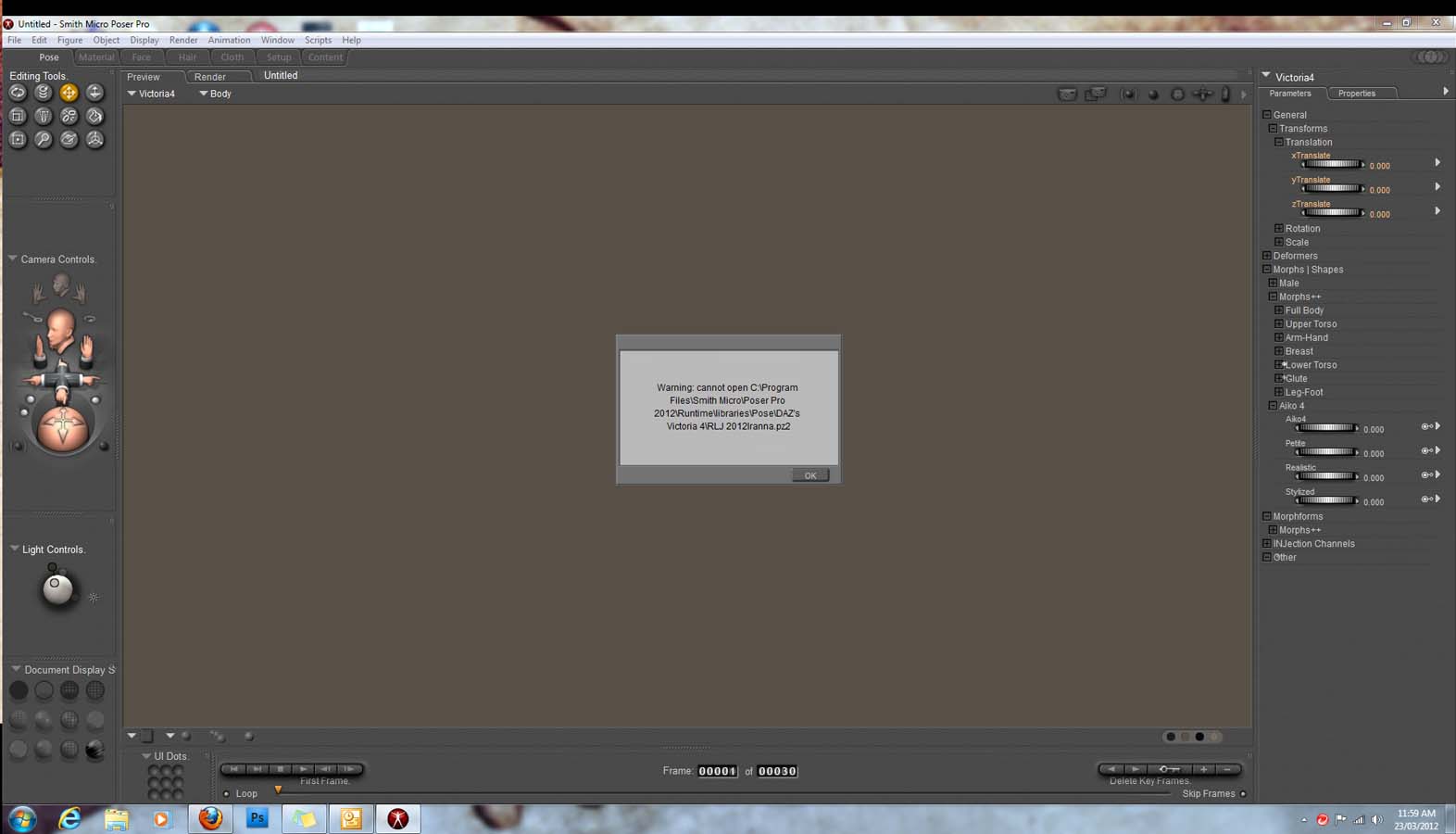Select the View Magnifier tool
The width and height of the screenshot is (1456, 834).
(x=43, y=139)
